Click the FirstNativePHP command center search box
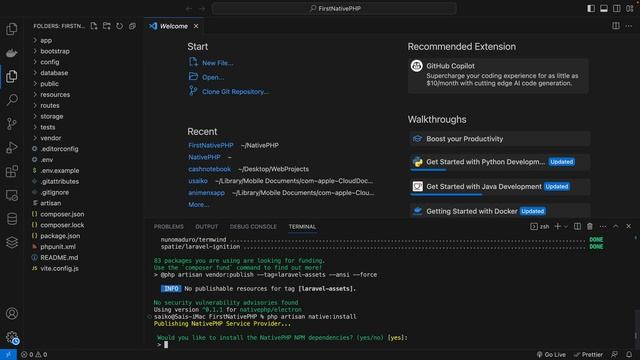 tap(334, 8)
